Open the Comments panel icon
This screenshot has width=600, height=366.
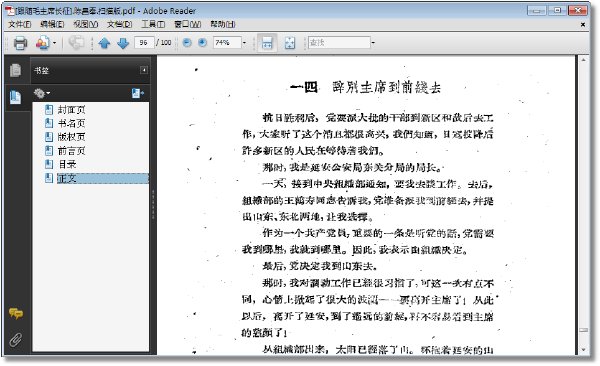pos(16,314)
